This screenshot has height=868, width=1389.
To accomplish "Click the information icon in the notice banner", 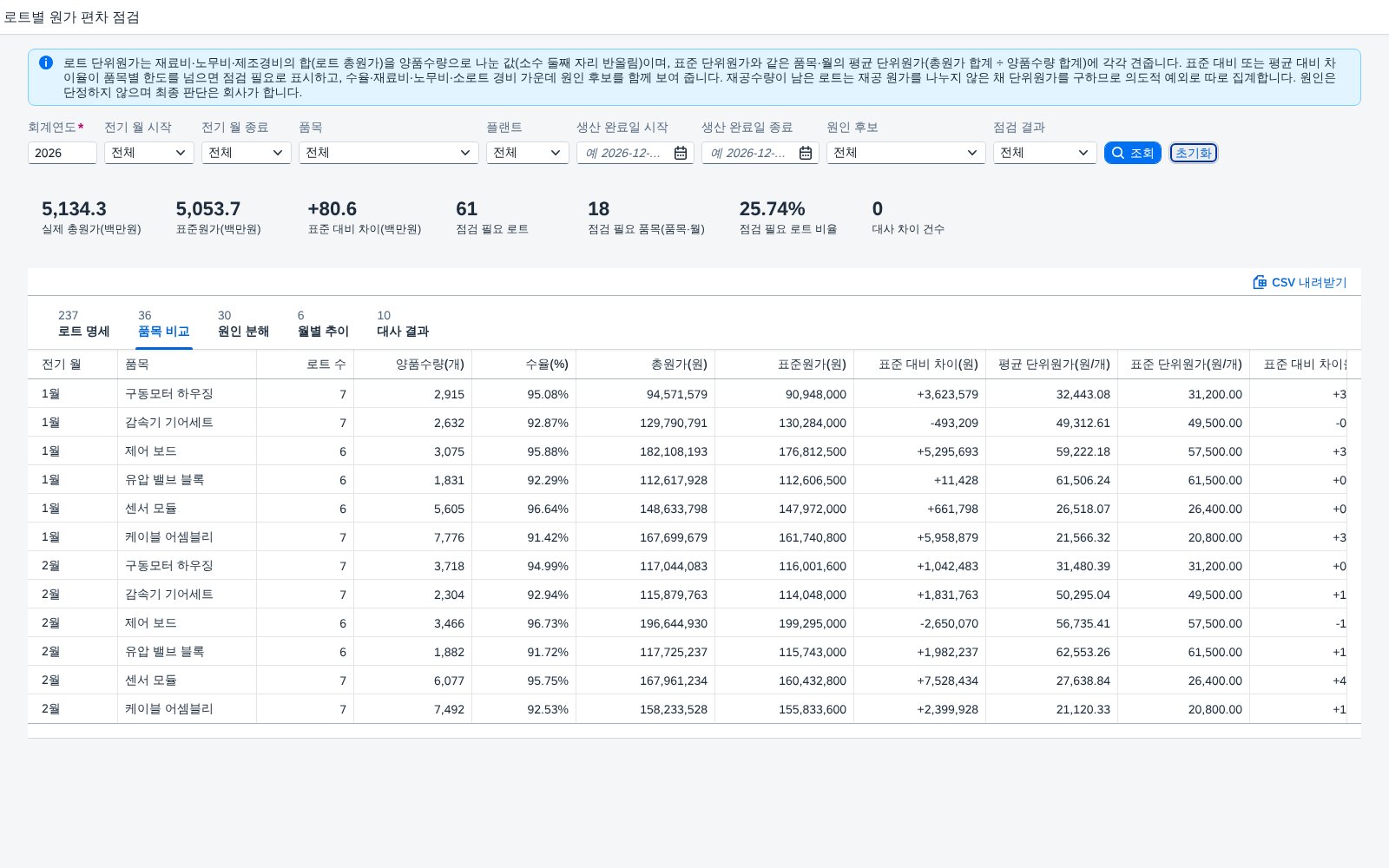I will pyautogui.click(x=46, y=62).
